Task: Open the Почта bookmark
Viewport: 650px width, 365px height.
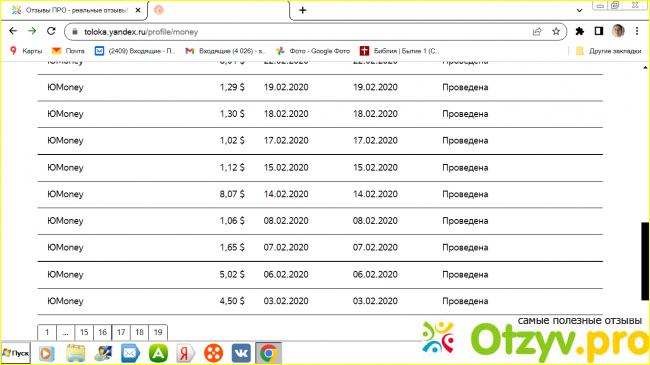Action: tap(68, 51)
